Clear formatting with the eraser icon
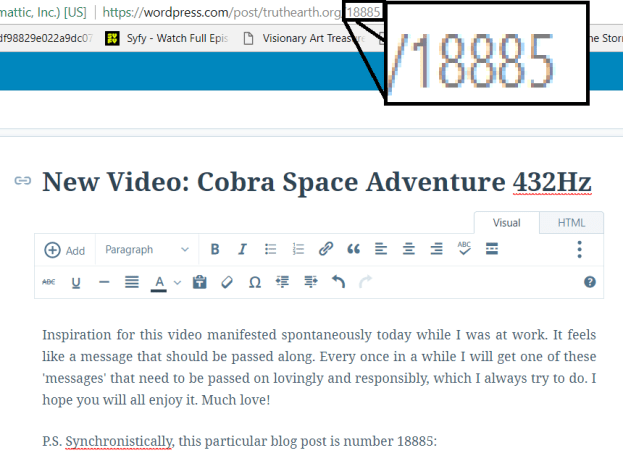The height and width of the screenshot is (453, 623). click(227, 282)
